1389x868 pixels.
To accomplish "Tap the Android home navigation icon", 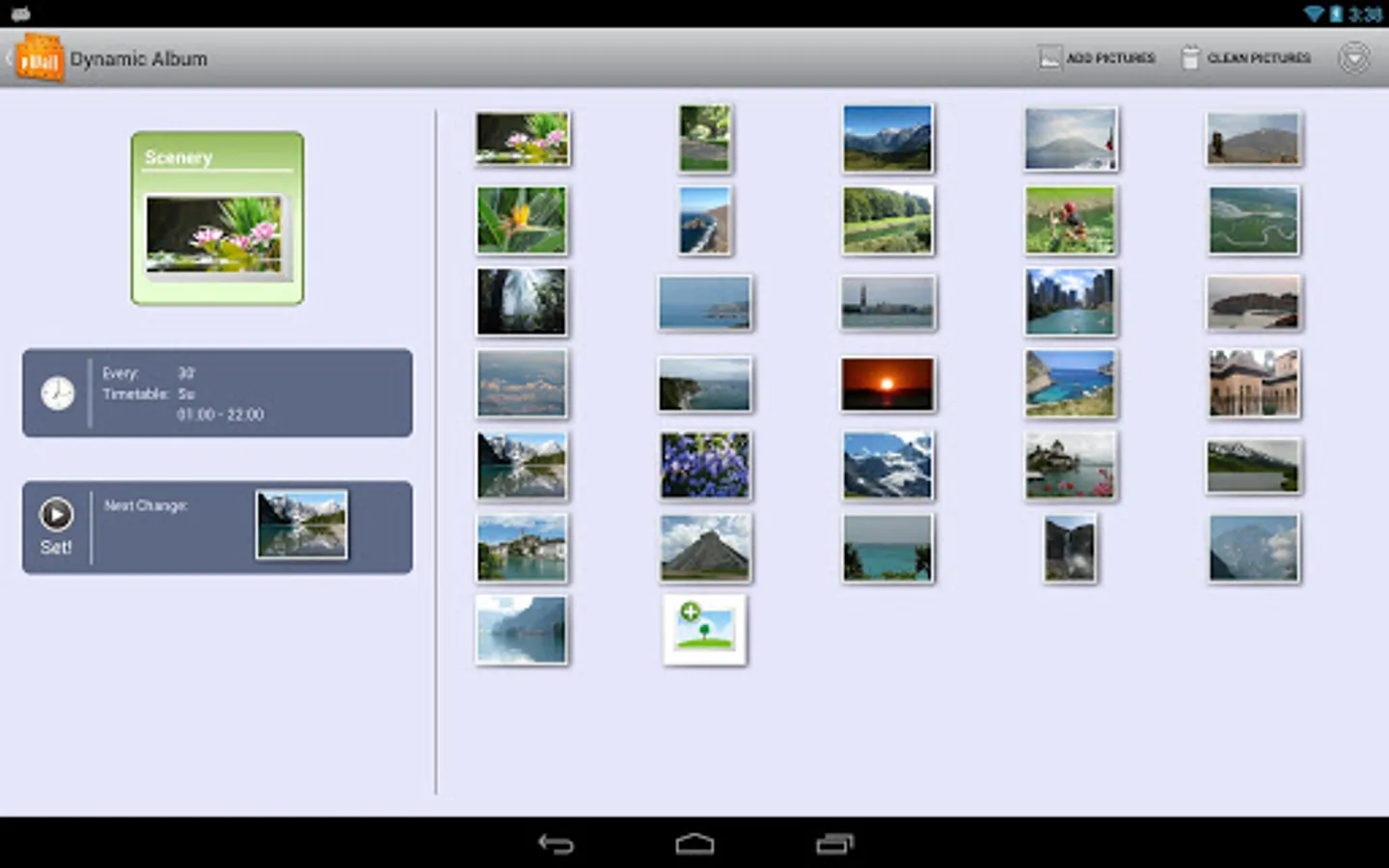I will click(694, 844).
